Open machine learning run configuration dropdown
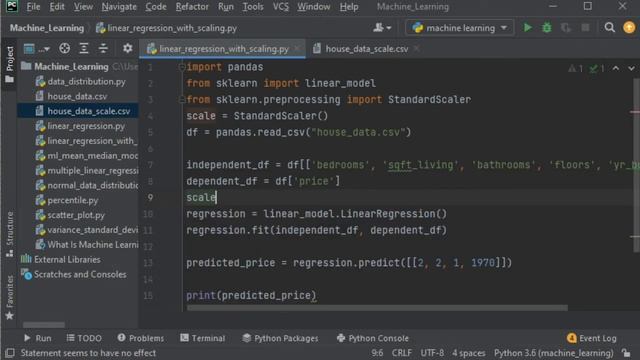 [459, 28]
